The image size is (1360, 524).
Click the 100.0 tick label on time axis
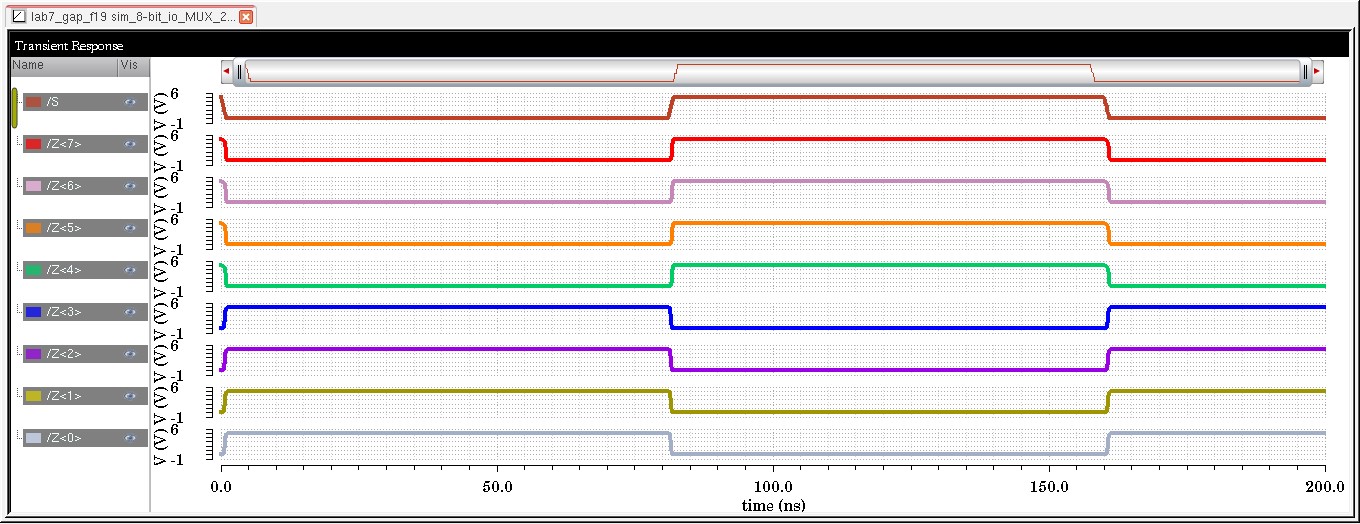(x=773, y=489)
